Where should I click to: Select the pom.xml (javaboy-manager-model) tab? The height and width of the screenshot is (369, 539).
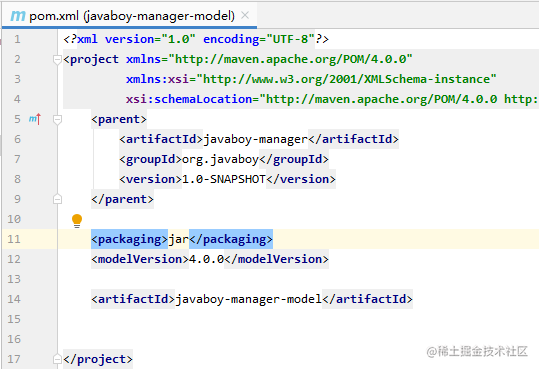129,15
